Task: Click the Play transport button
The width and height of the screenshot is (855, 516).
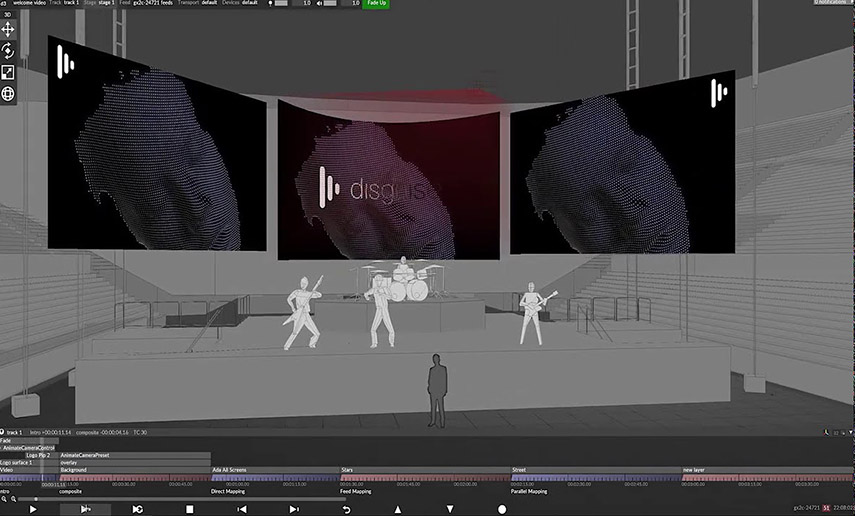Action: (x=33, y=509)
